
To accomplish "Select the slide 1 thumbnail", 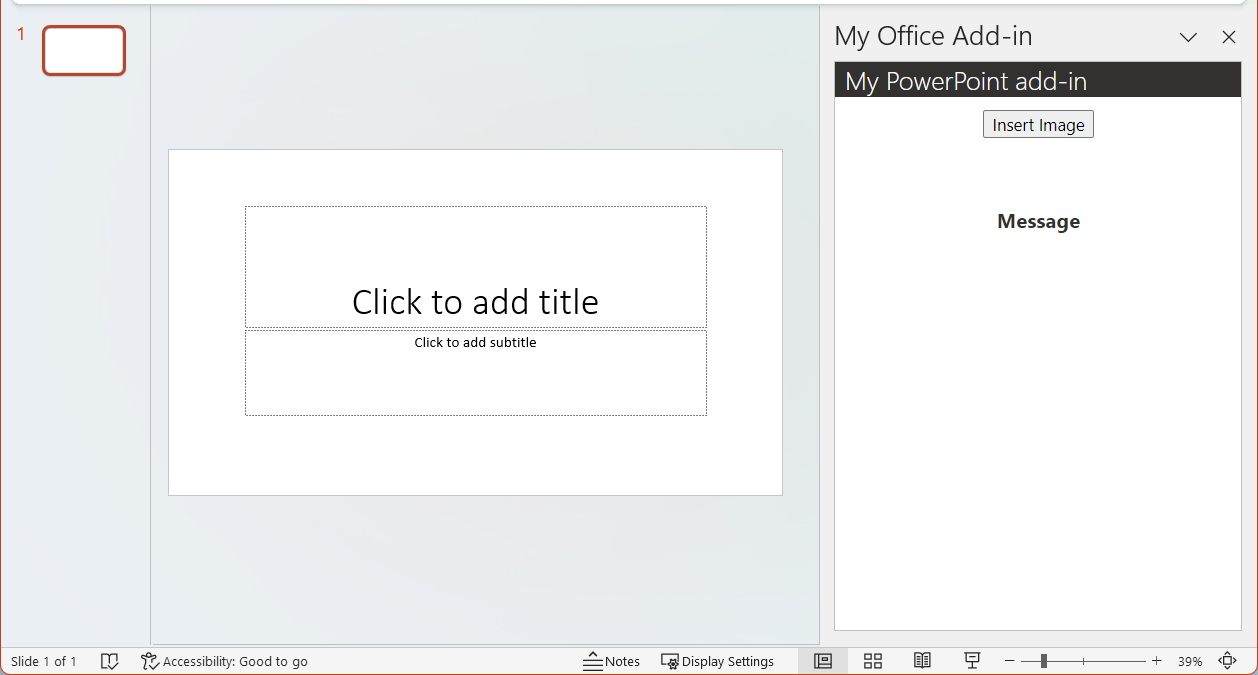I will (84, 50).
